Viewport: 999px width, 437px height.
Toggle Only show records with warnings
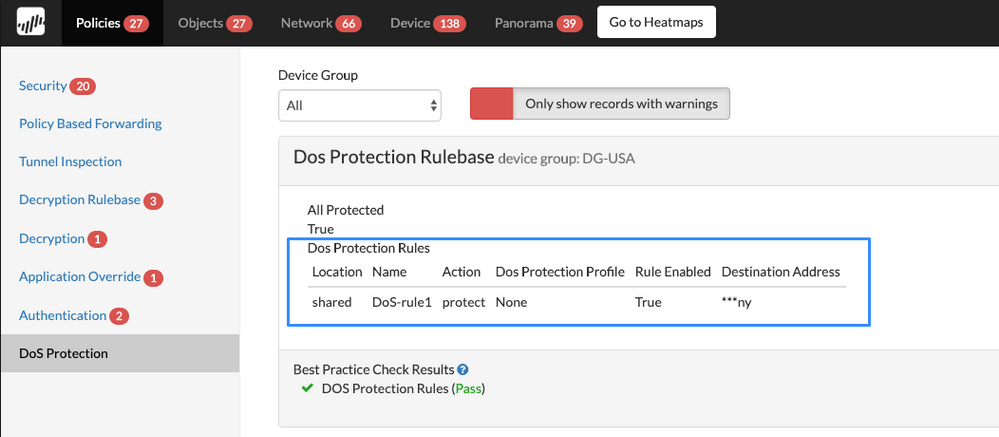tap(621, 104)
